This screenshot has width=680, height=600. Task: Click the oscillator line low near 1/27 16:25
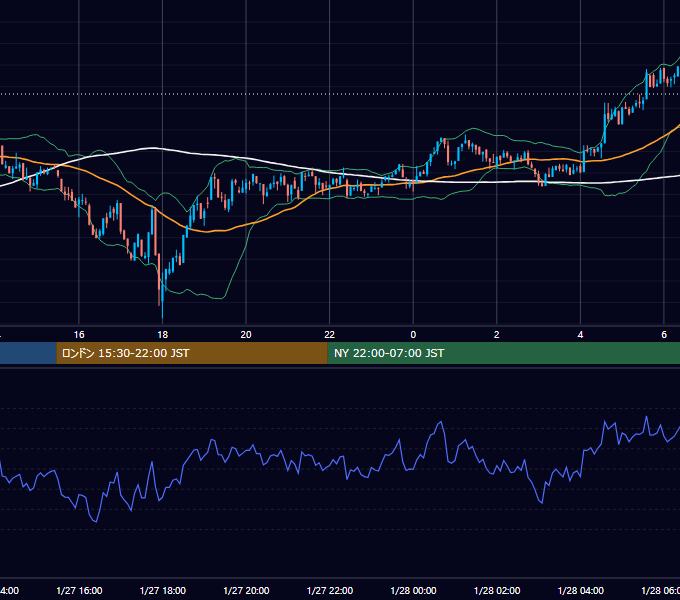pos(95,521)
